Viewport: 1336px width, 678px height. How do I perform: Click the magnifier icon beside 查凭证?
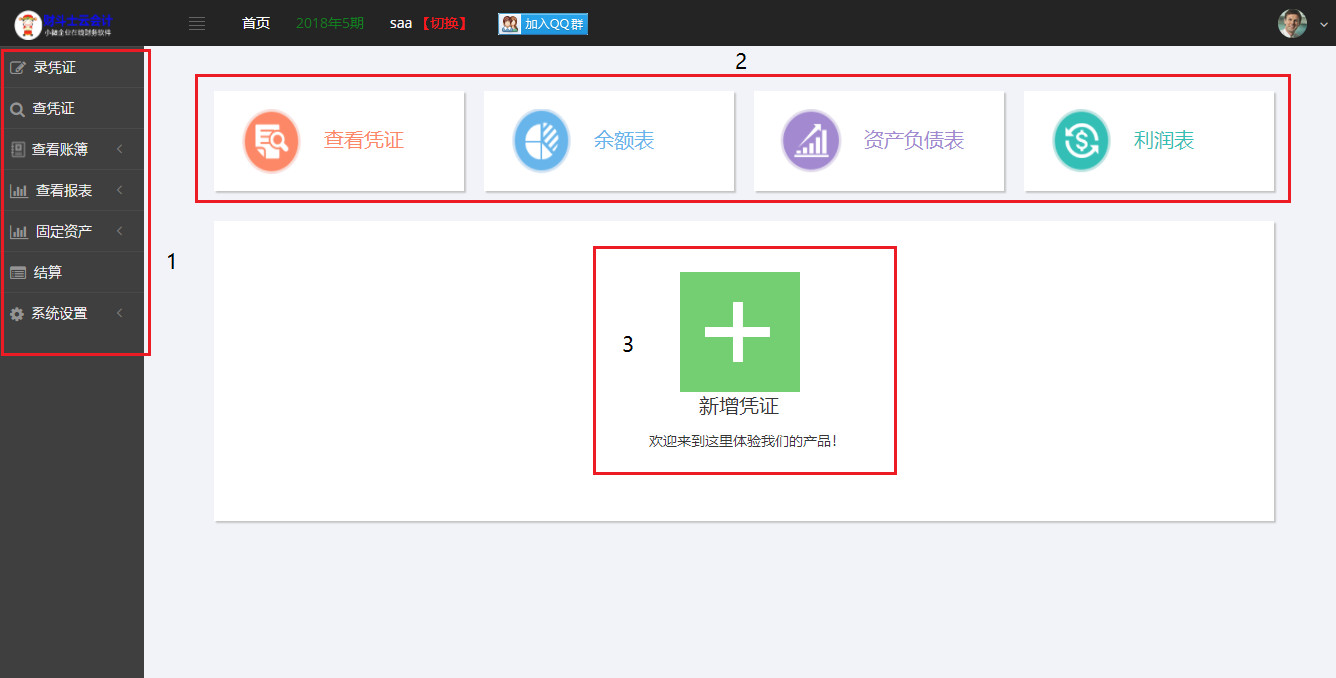point(17,109)
